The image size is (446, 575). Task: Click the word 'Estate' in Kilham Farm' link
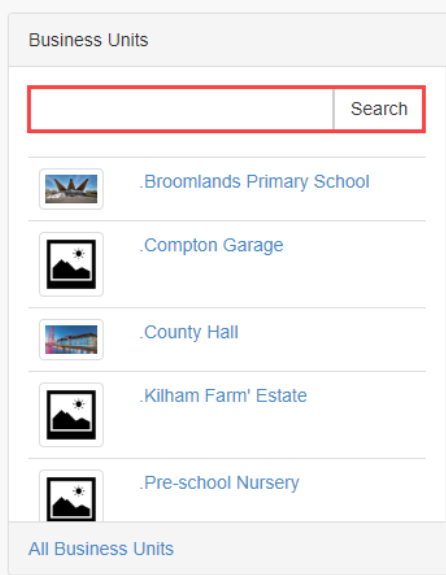click(x=281, y=396)
